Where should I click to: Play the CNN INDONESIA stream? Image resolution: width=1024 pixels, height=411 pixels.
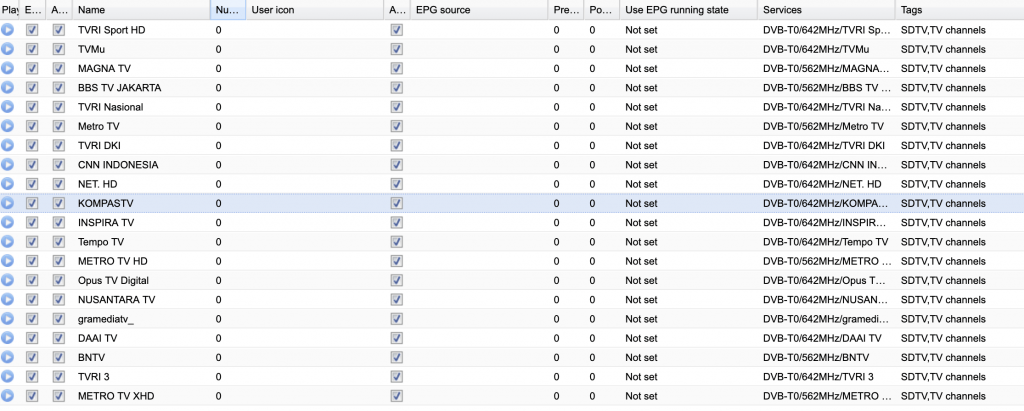[x=8, y=165]
